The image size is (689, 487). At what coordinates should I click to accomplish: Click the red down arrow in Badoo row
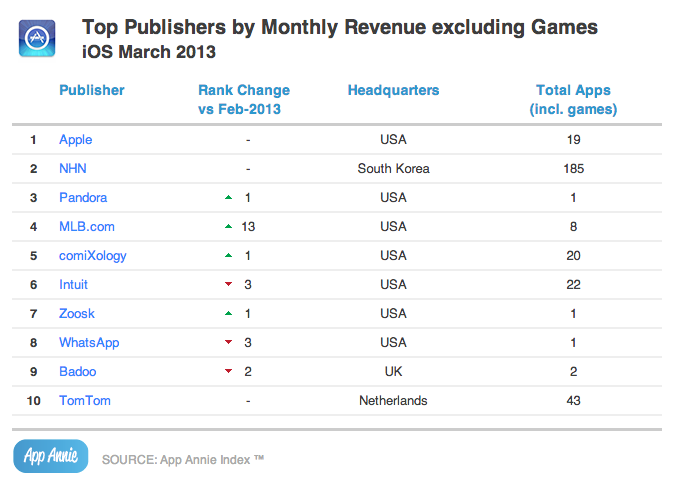[x=228, y=371]
